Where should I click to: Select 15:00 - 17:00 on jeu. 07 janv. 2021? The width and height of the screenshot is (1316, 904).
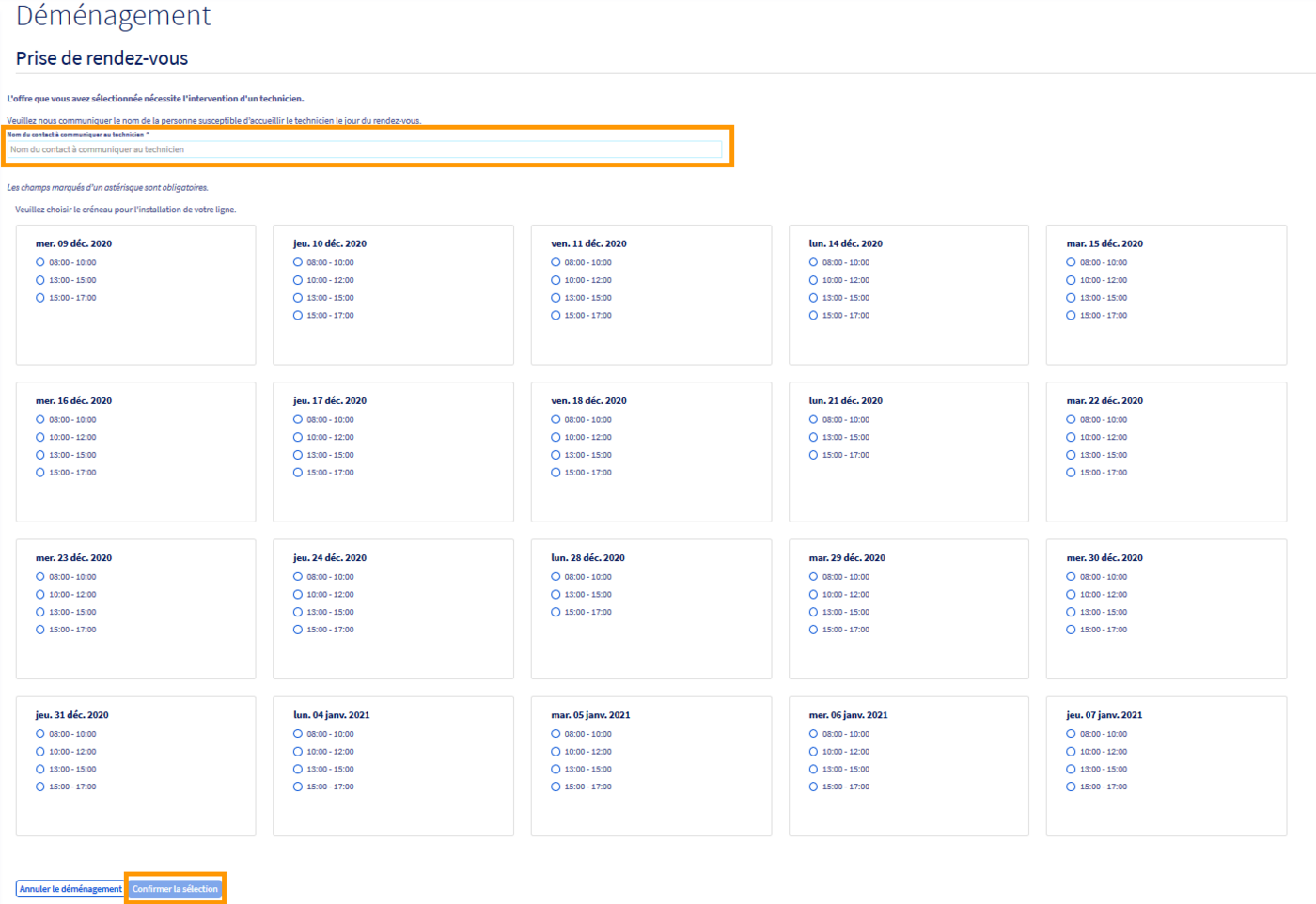point(1071,787)
